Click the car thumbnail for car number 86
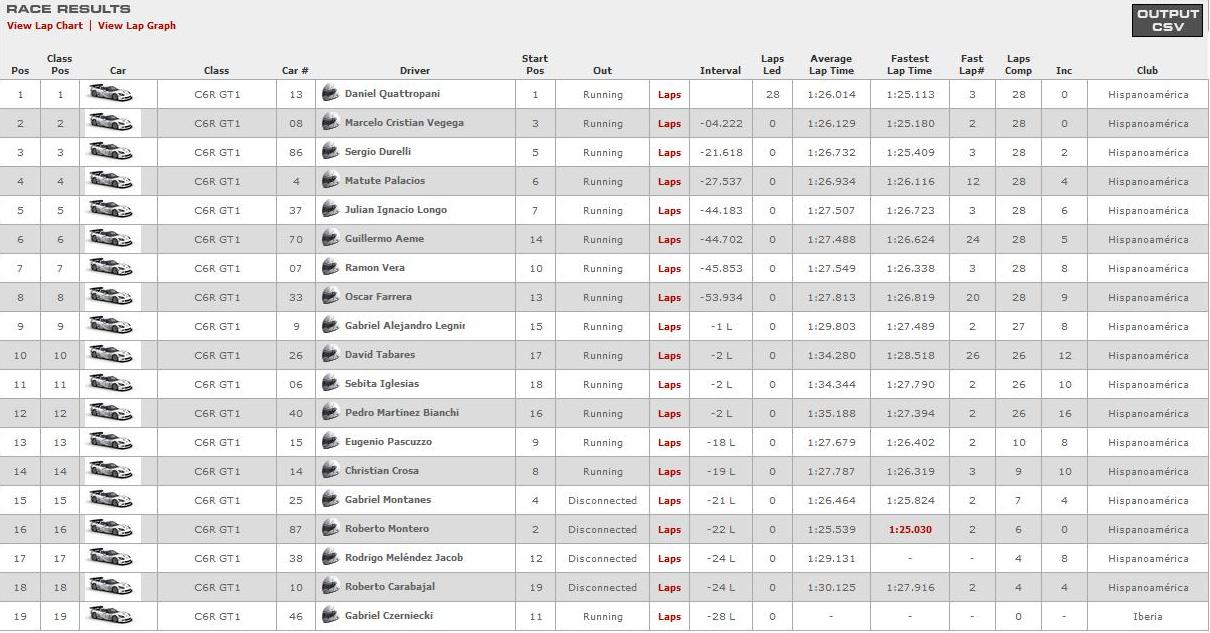Viewport: 1210px width, 633px height. (111, 152)
